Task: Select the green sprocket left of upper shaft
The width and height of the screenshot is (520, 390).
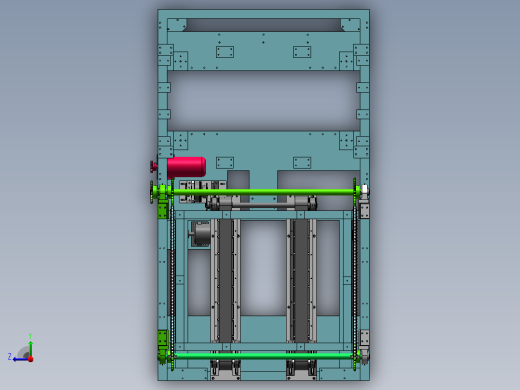Action: coord(152,192)
